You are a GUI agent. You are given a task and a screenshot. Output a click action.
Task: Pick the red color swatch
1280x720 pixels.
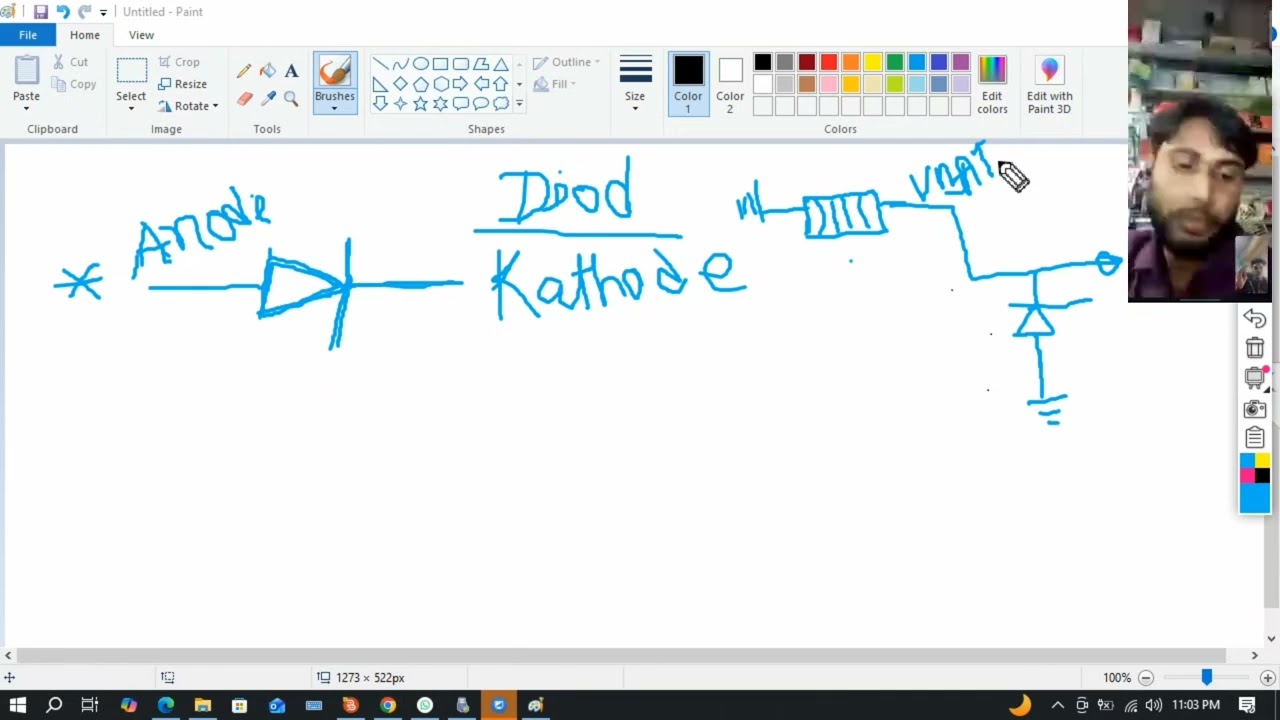(829, 63)
